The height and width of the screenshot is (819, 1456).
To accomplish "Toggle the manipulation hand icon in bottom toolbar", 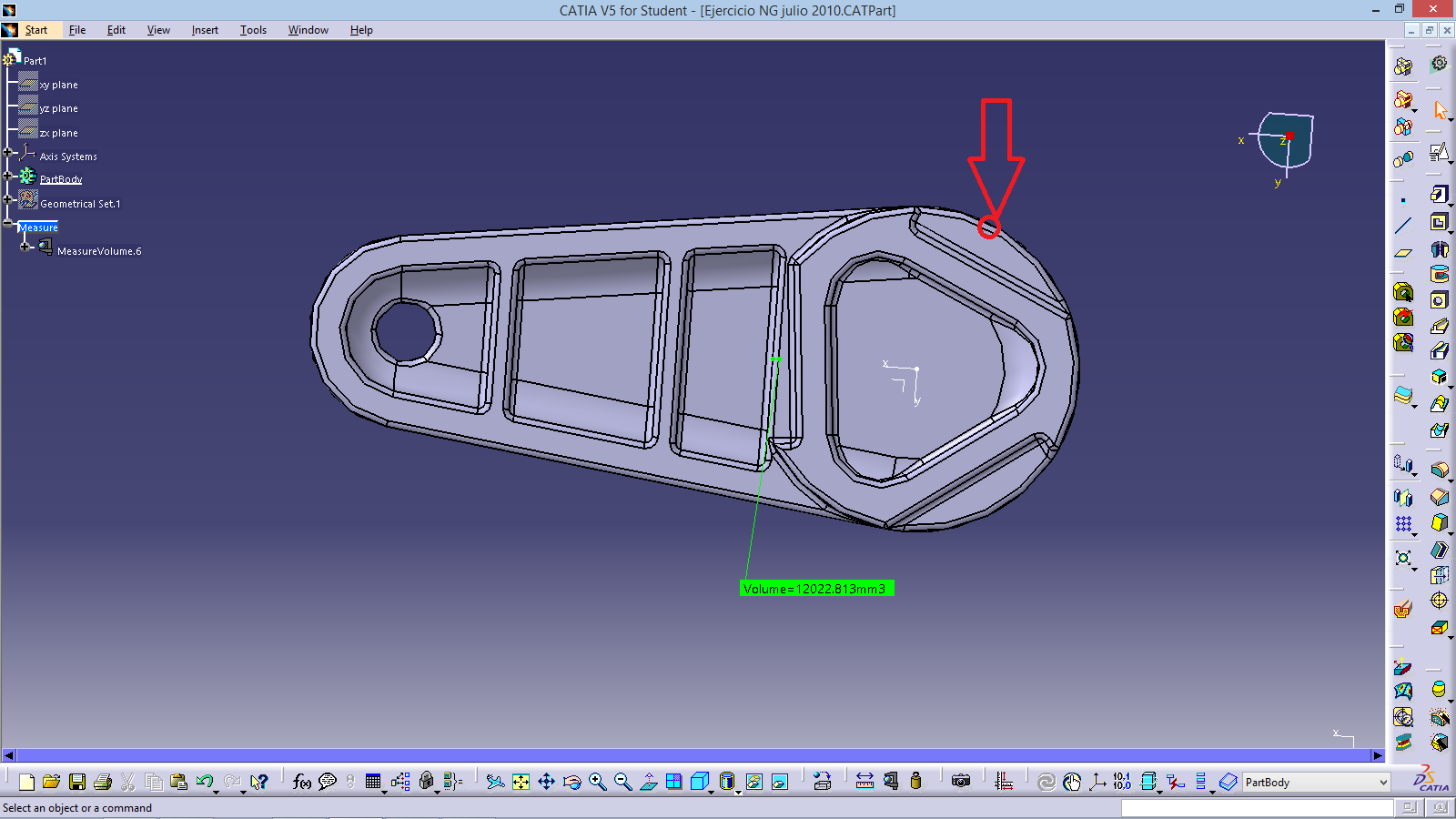I will (1072, 782).
